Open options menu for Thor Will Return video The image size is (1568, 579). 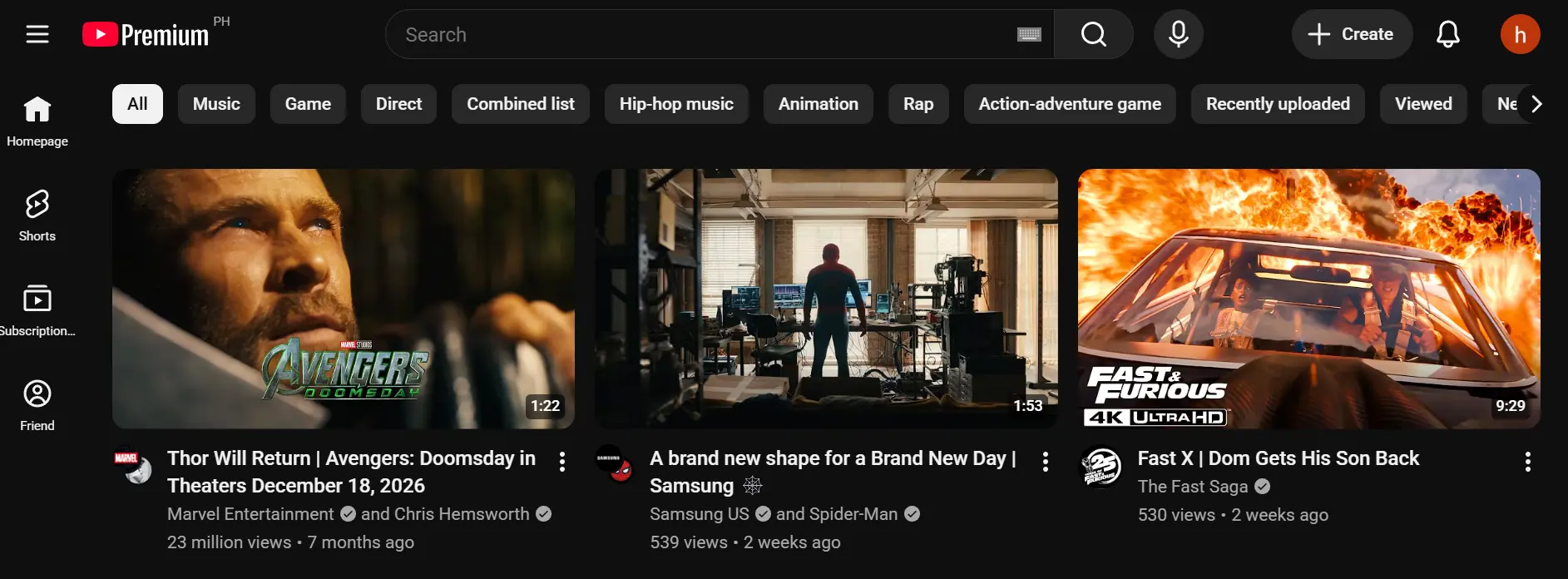(x=562, y=462)
